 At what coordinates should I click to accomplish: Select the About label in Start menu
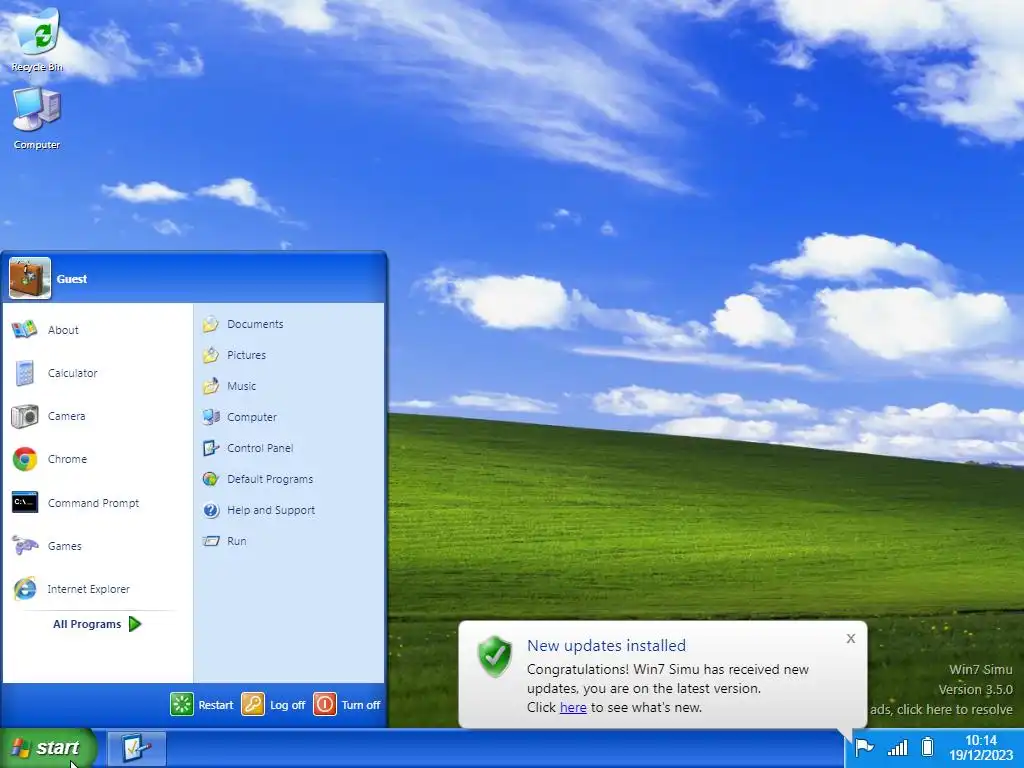coord(63,330)
